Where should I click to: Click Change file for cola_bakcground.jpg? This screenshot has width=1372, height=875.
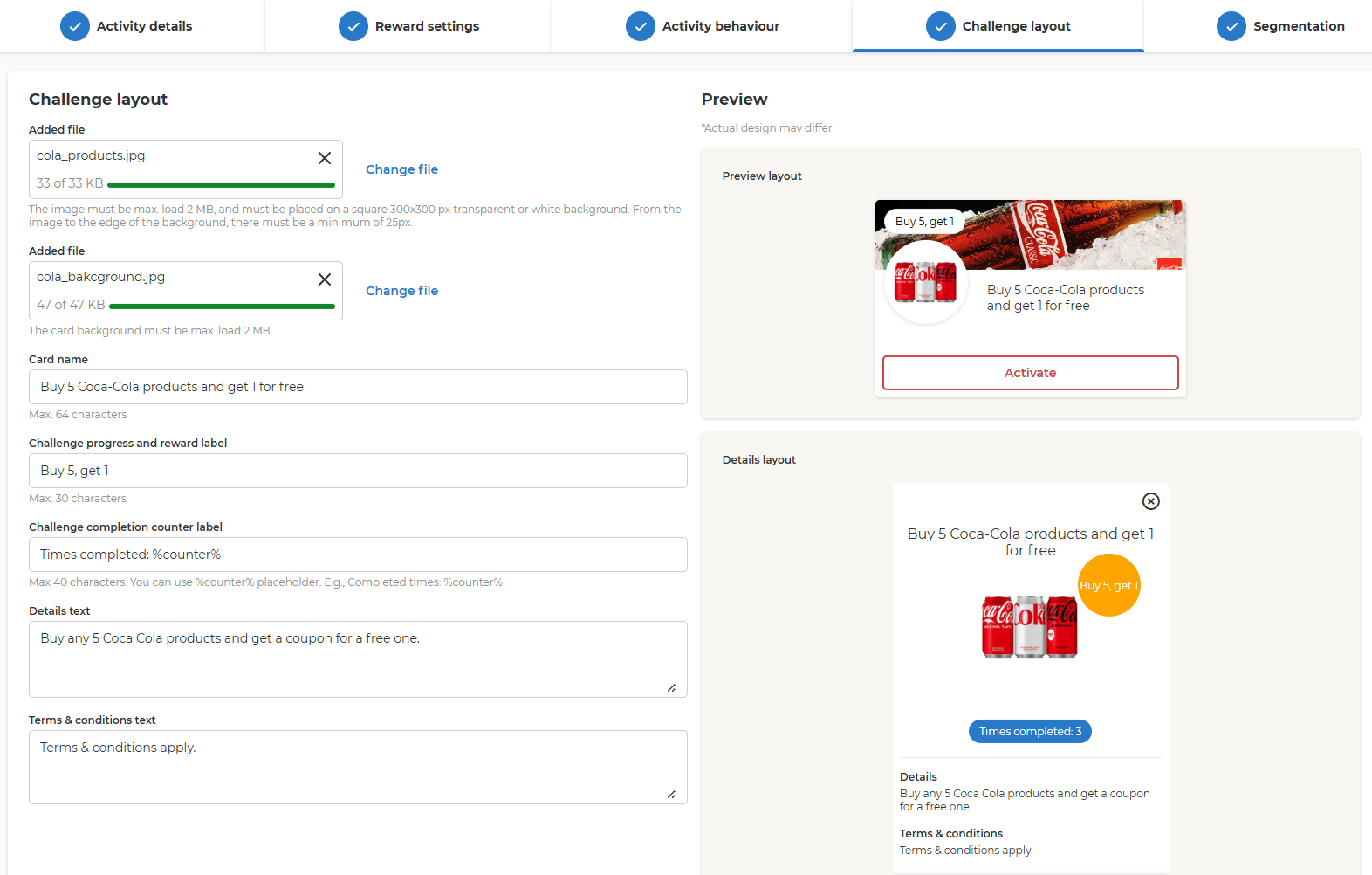(x=401, y=291)
